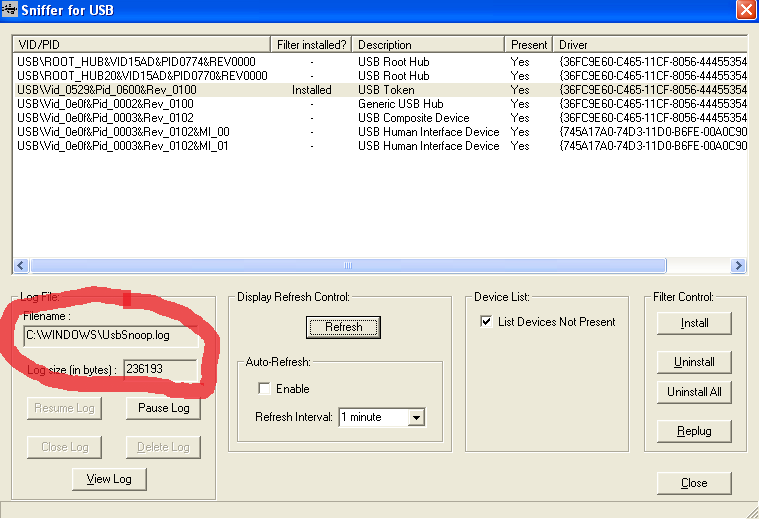Click the Filter installed? column header

tap(312, 45)
